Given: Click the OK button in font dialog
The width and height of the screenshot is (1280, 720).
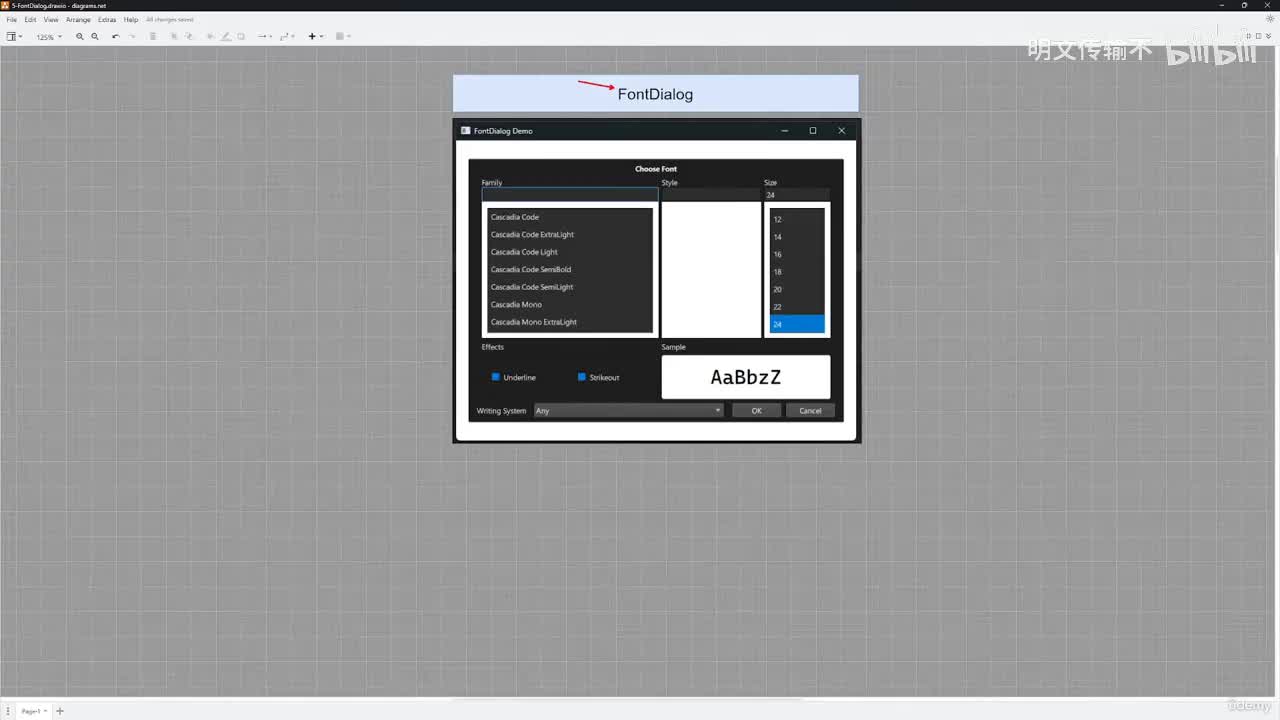Looking at the screenshot, I should (x=756, y=411).
